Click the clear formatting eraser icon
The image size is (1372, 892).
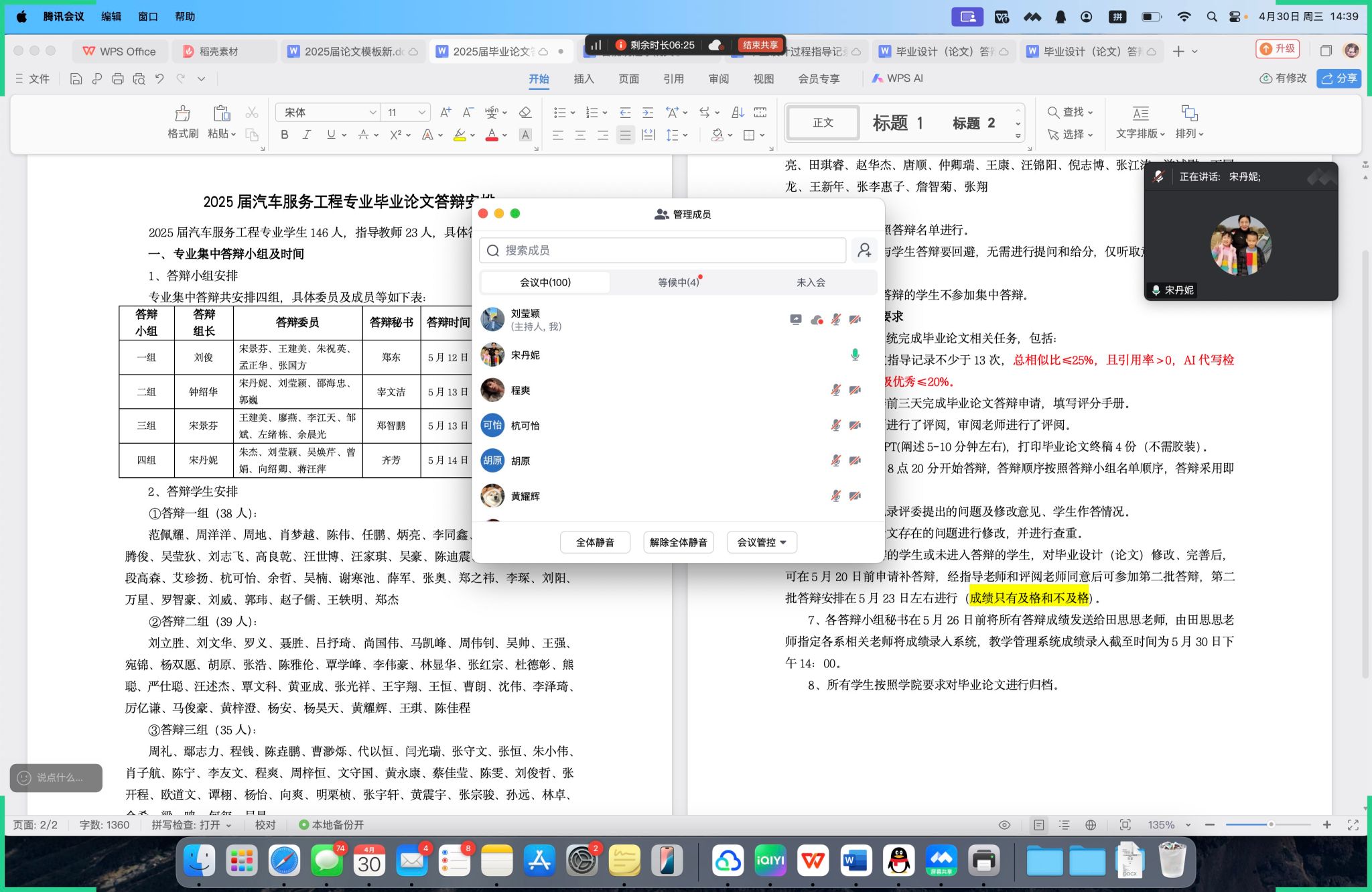click(525, 113)
